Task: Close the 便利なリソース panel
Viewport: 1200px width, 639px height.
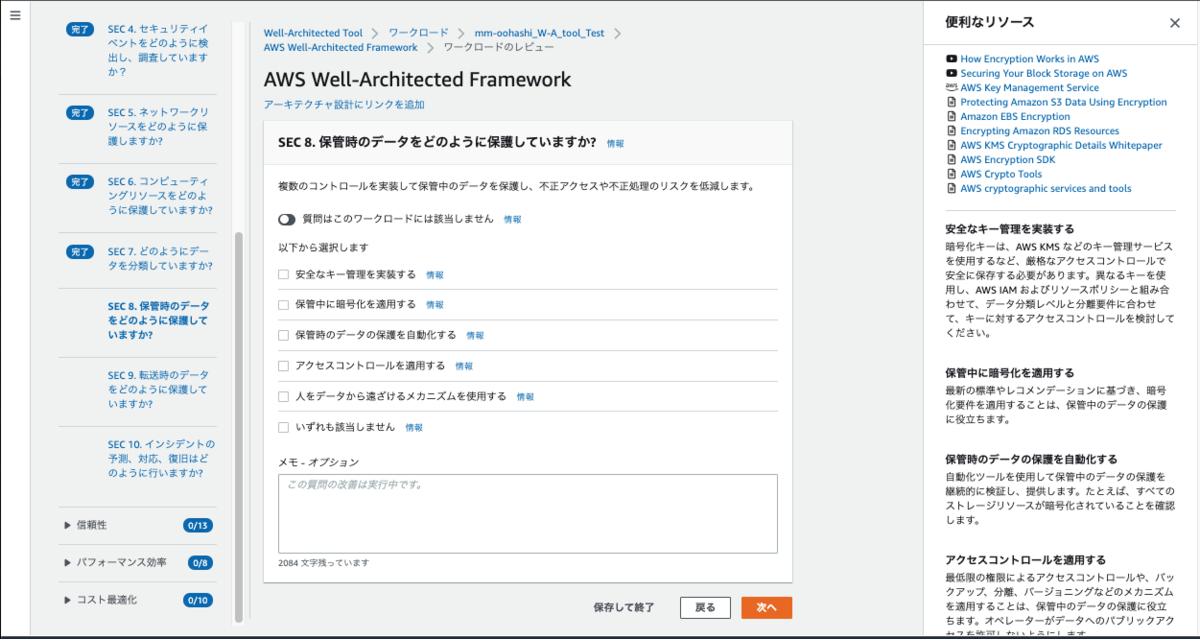Action: tap(1175, 23)
